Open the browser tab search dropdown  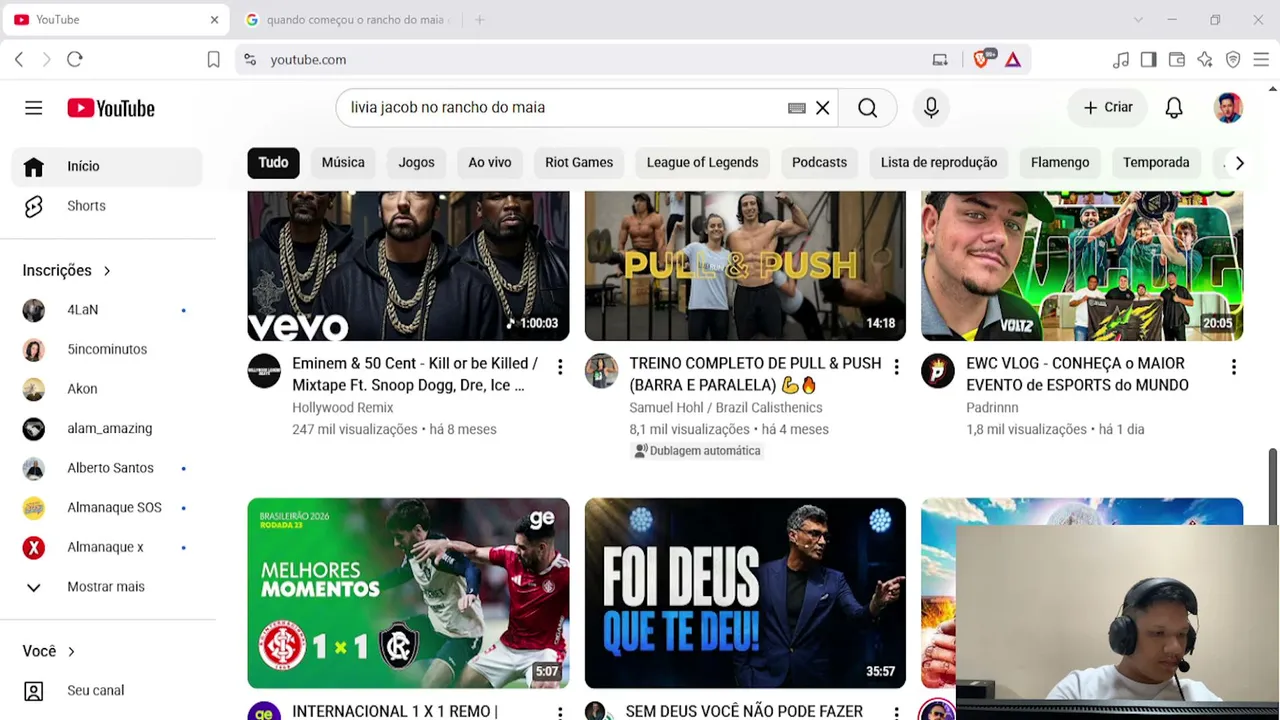click(x=1138, y=20)
